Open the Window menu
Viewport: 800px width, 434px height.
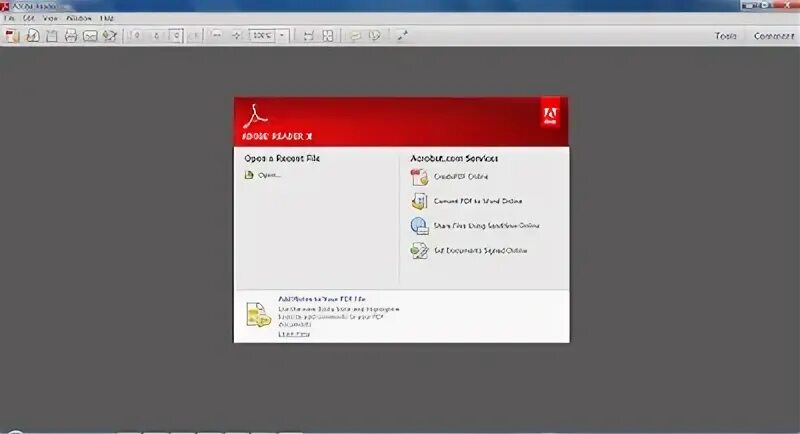pos(79,18)
